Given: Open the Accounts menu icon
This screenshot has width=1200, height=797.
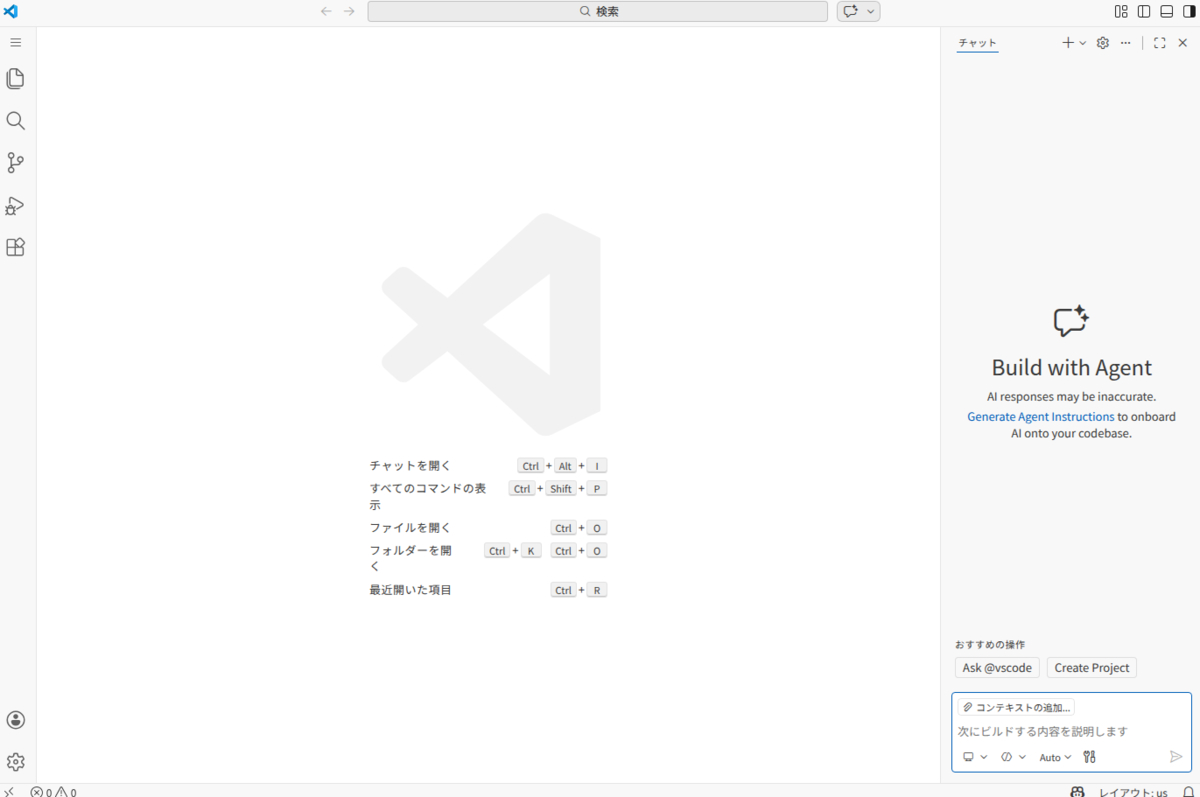Looking at the screenshot, I should (15, 720).
